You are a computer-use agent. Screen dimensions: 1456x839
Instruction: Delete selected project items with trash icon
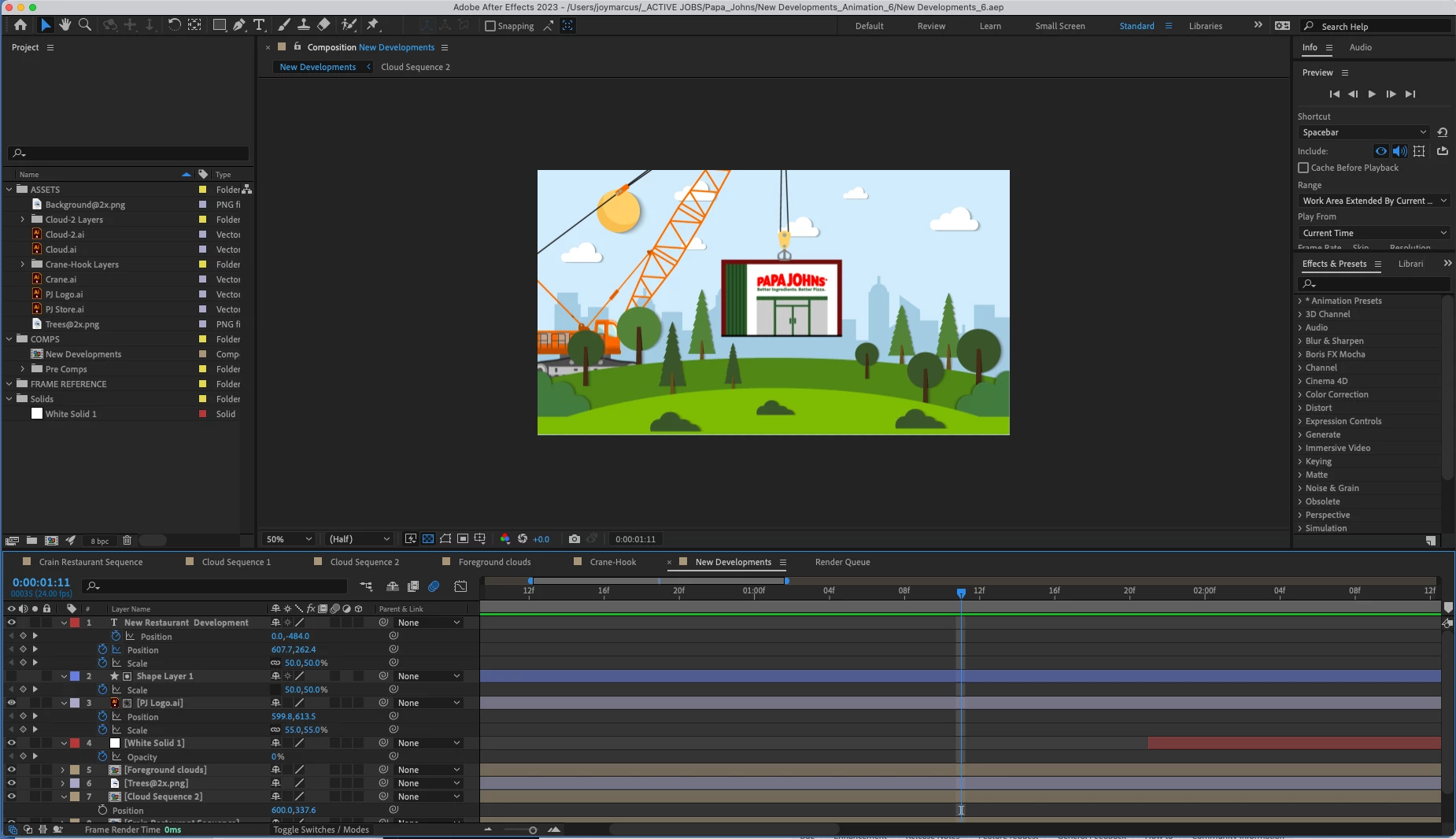(127, 541)
